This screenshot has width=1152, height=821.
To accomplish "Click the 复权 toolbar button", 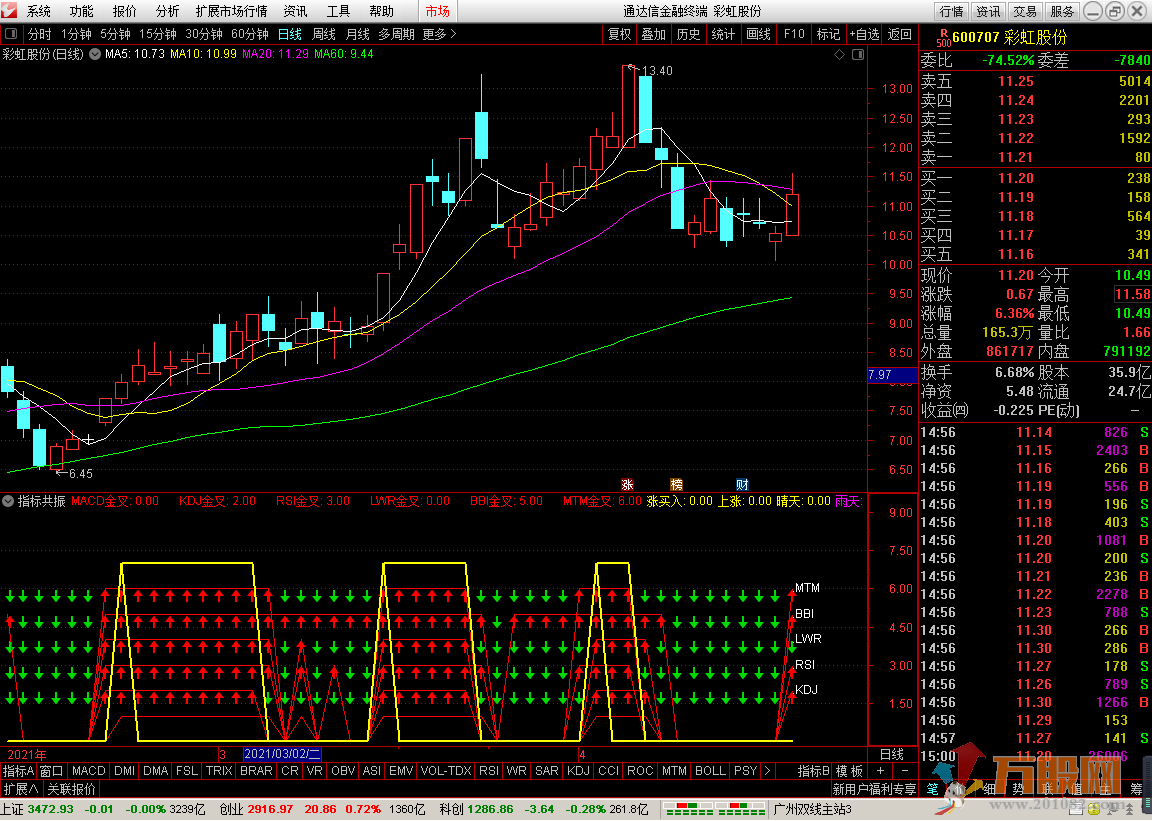I will click(619, 34).
